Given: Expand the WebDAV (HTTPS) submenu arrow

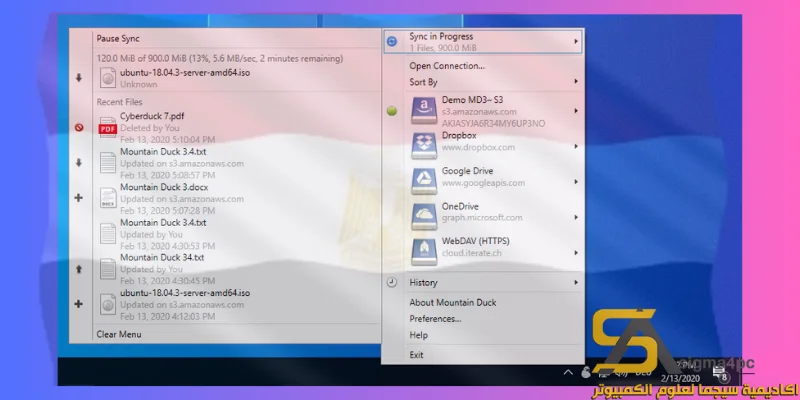Looking at the screenshot, I should (x=576, y=253).
